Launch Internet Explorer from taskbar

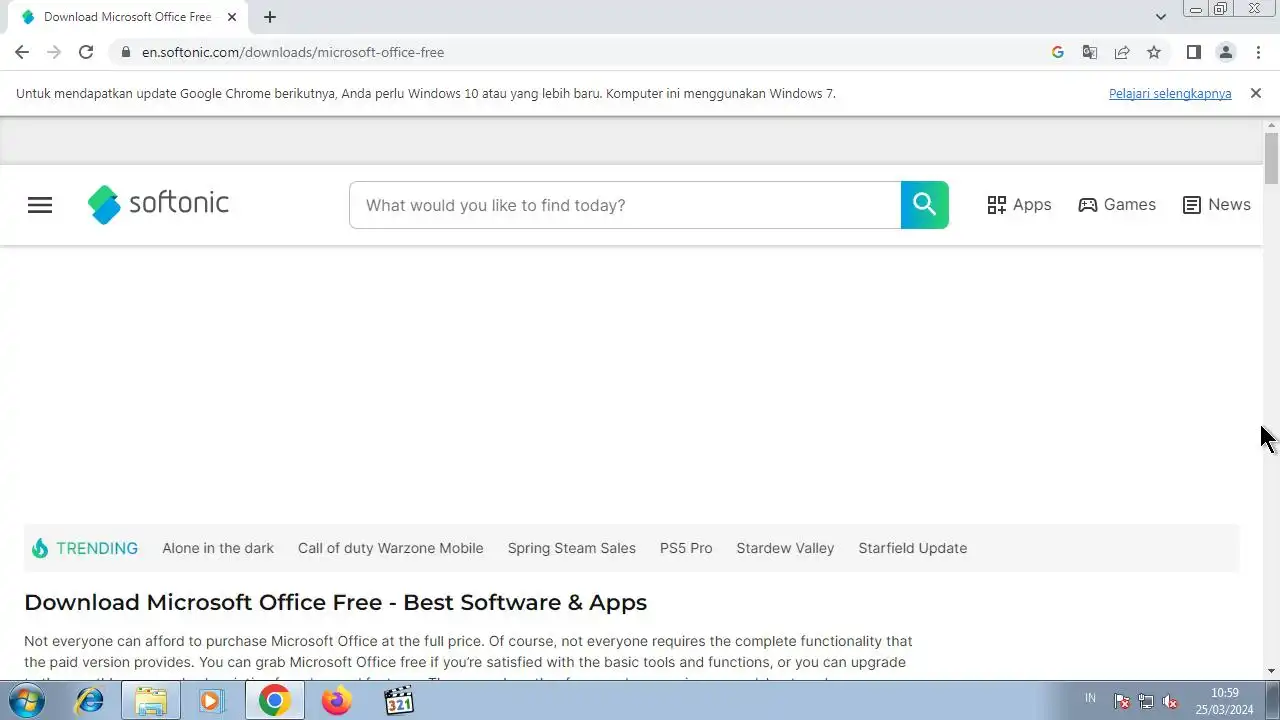pos(90,701)
